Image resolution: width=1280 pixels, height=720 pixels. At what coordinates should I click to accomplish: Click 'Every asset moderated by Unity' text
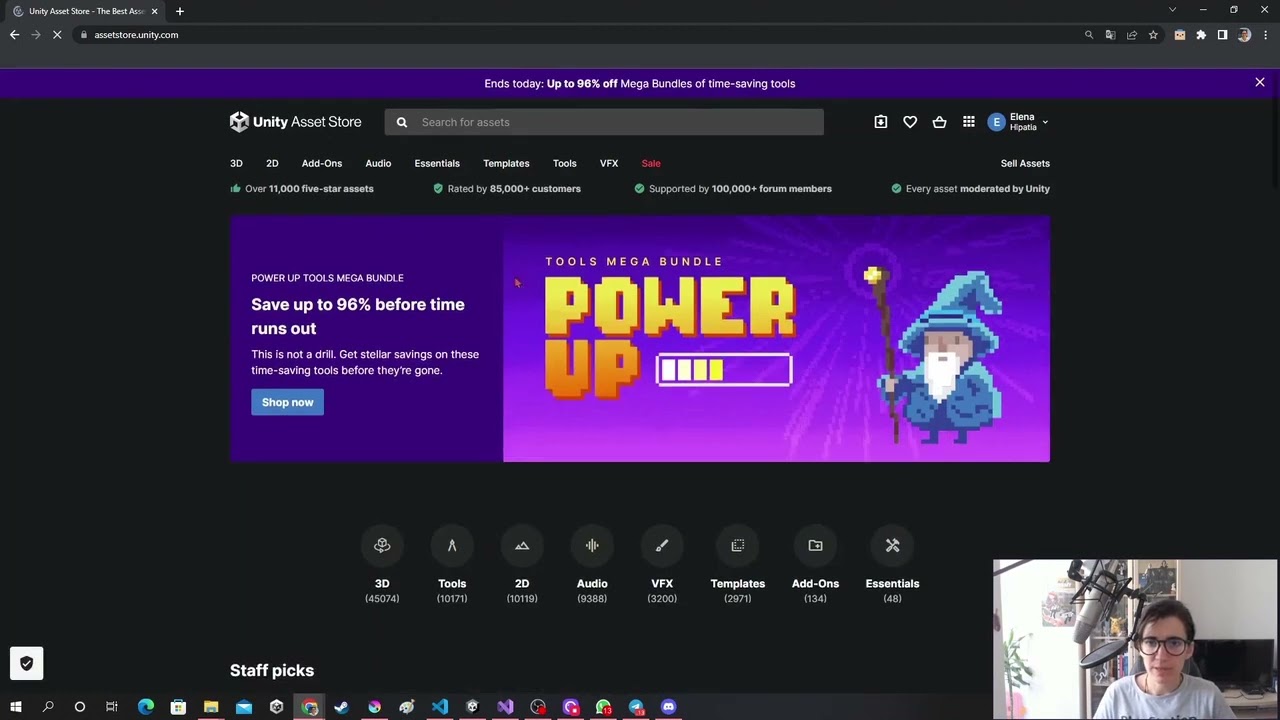977,188
